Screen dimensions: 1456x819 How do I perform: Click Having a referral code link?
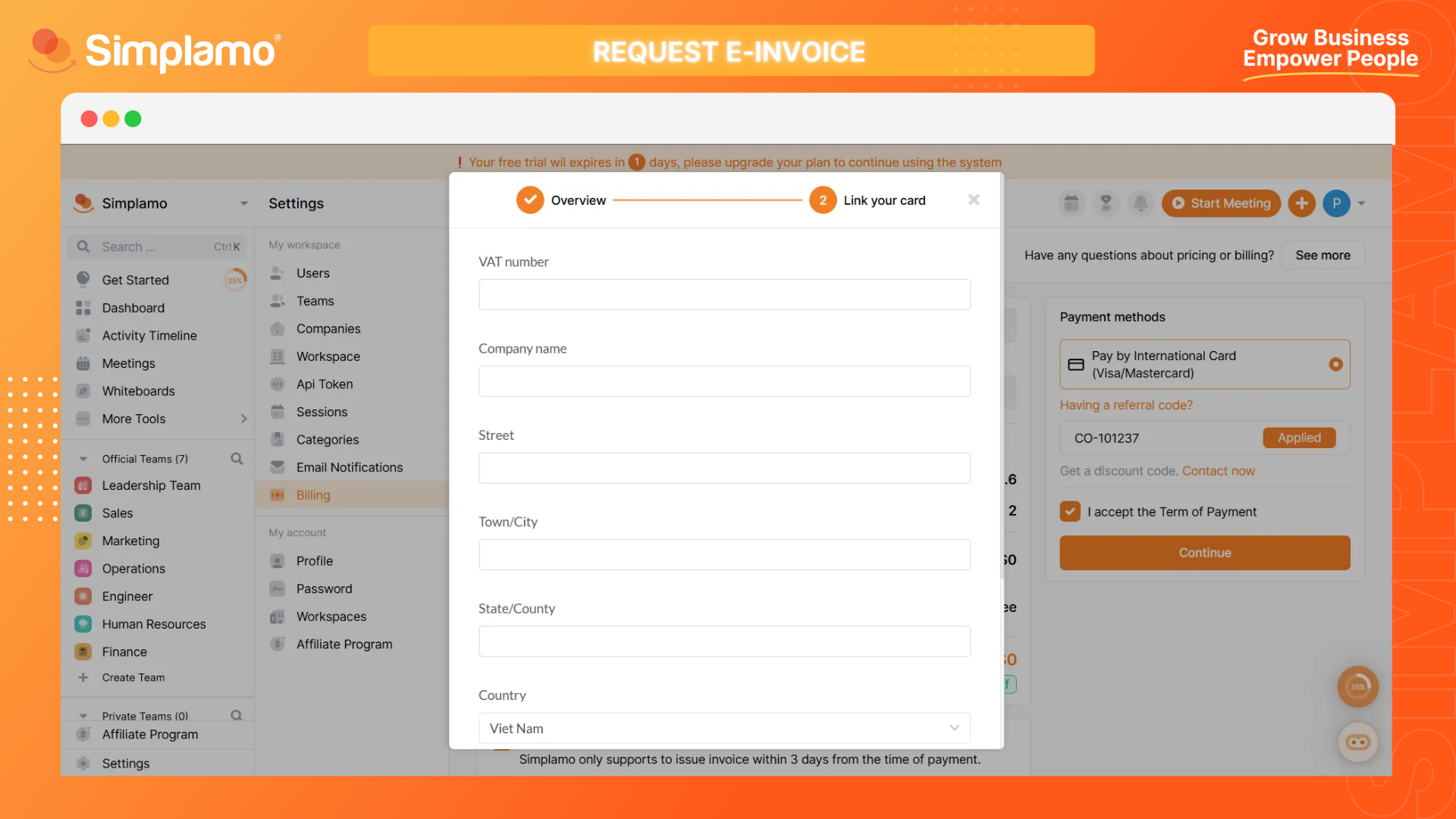click(1126, 405)
